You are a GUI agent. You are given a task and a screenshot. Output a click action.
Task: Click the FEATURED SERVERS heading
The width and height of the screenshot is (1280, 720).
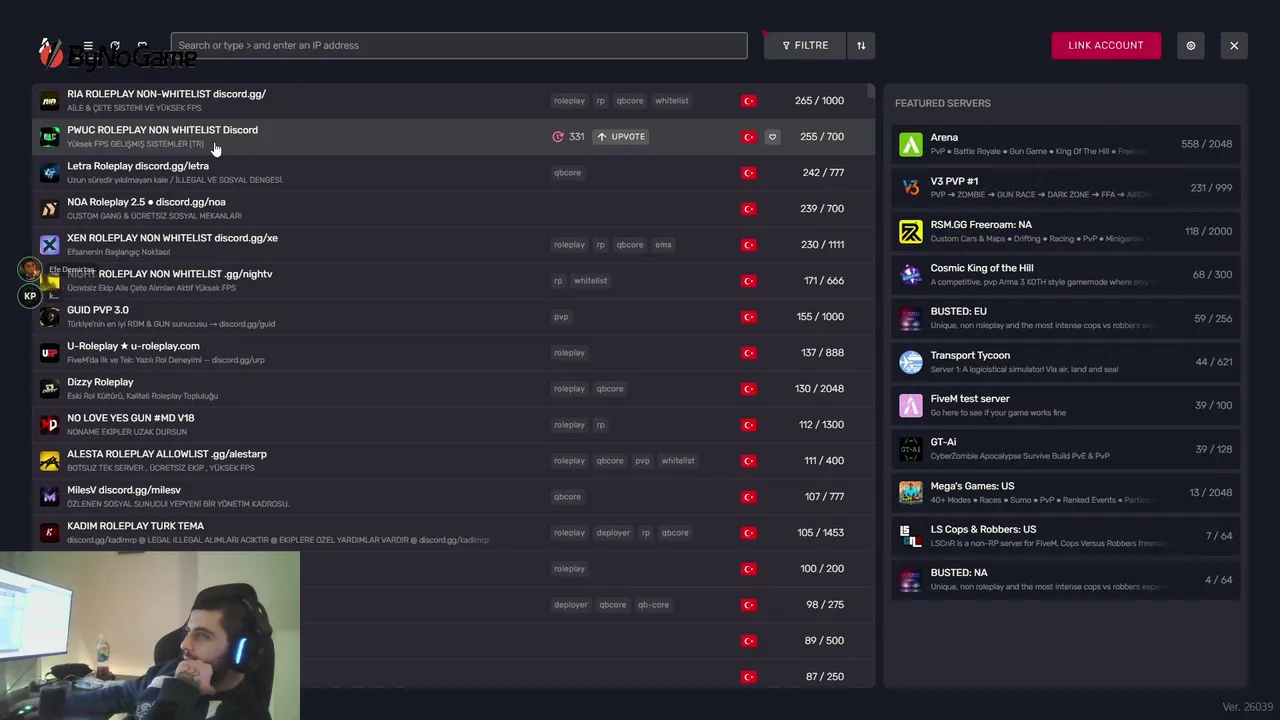point(943,103)
